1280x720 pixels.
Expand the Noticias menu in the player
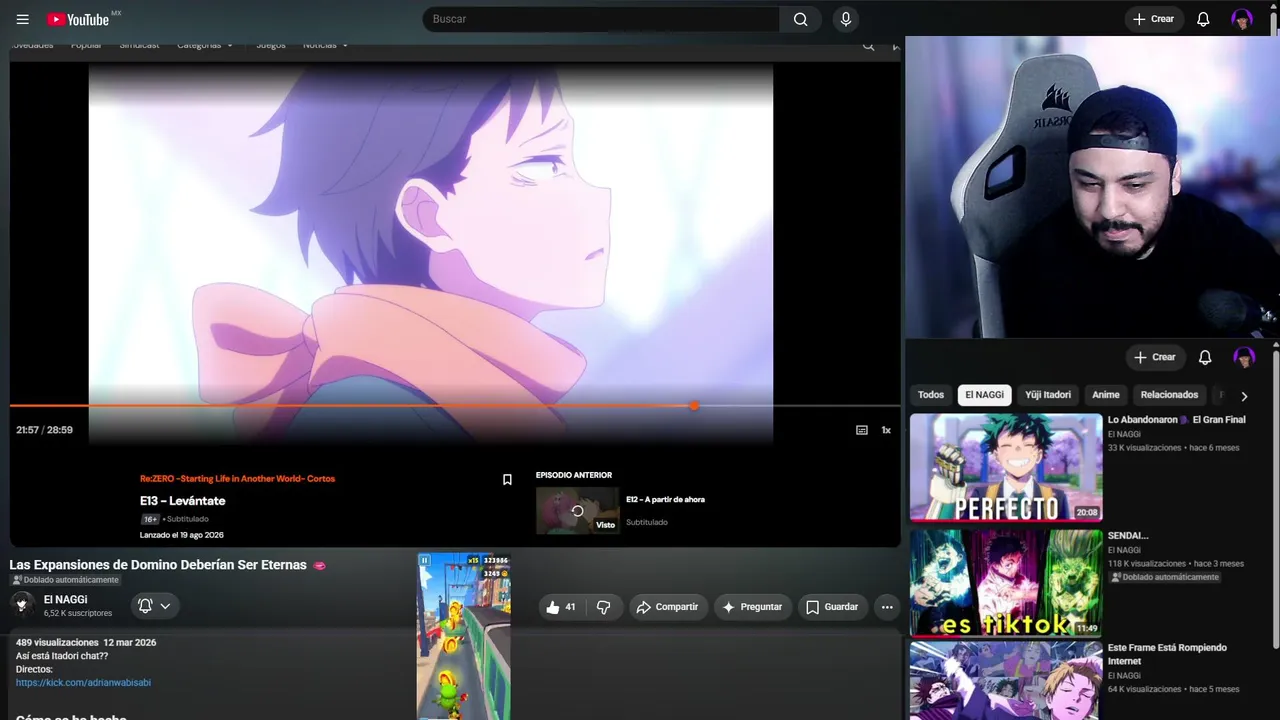pos(326,45)
